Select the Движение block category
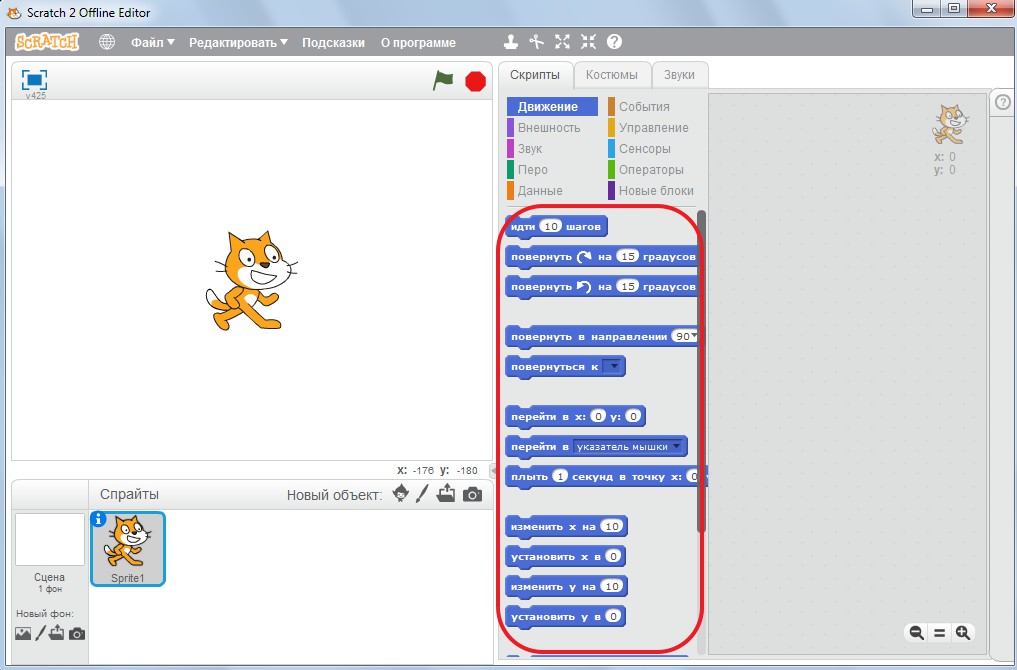This screenshot has height=670, width=1017. click(552, 106)
